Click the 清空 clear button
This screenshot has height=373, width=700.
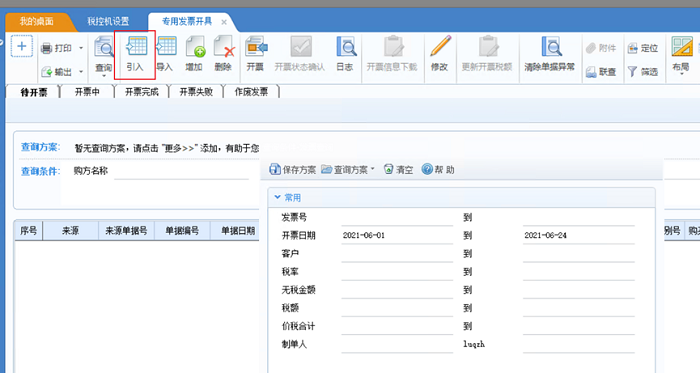point(398,170)
